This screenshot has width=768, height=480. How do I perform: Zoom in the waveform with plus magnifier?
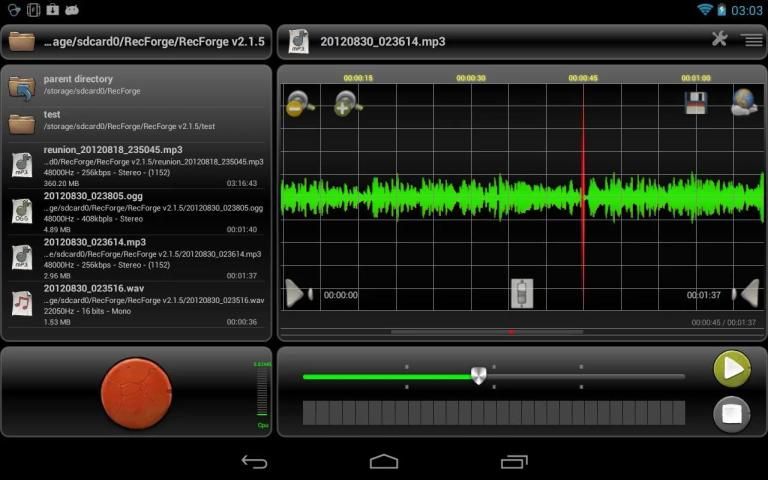click(x=347, y=103)
